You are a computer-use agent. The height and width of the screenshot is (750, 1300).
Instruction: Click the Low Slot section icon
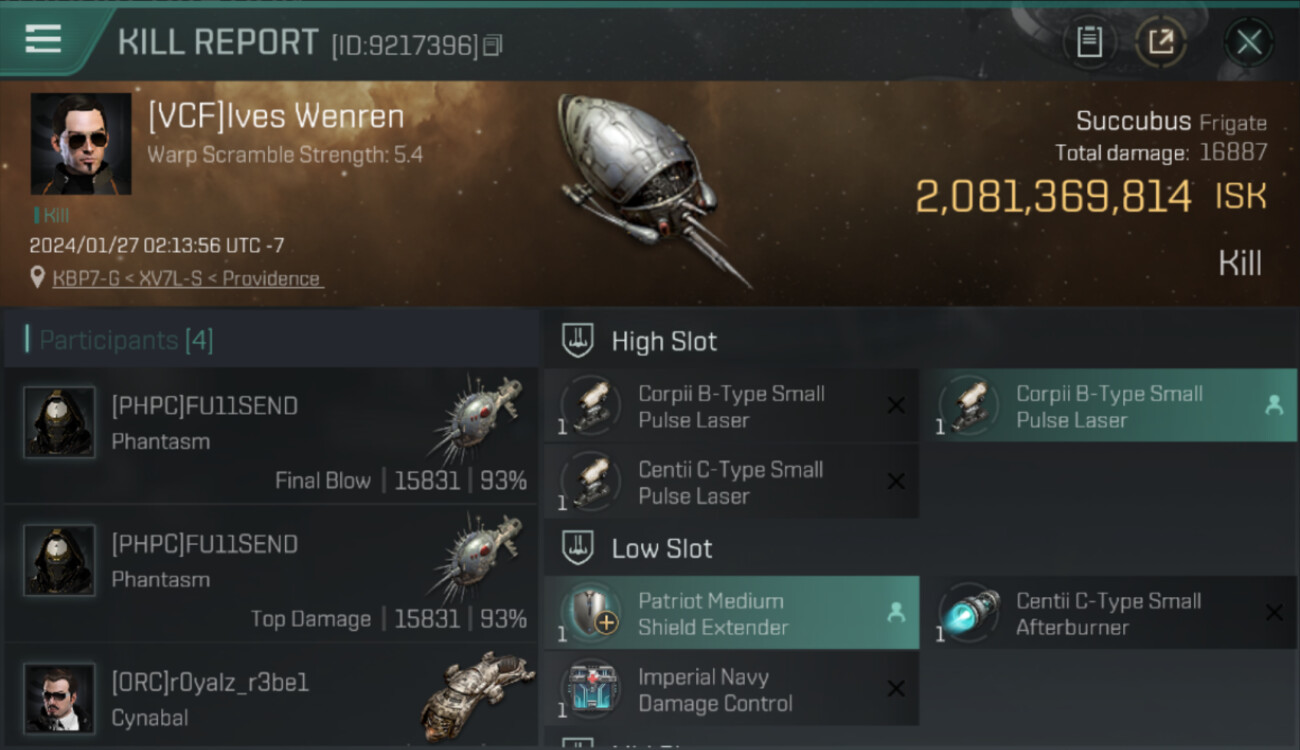pyautogui.click(x=577, y=548)
